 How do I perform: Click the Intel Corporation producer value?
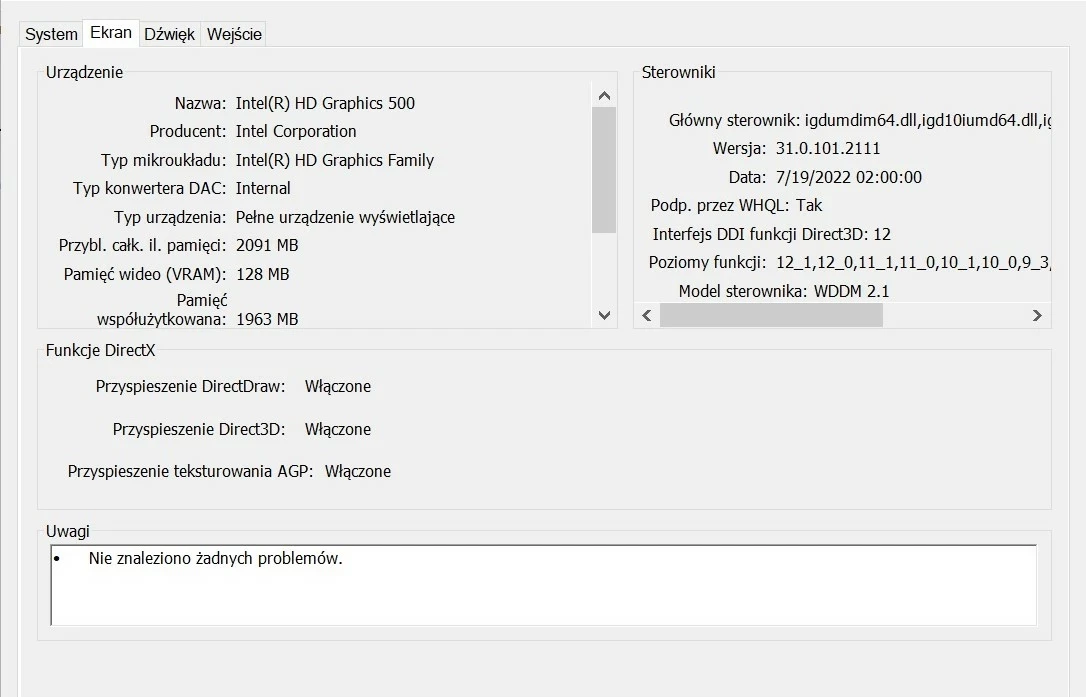point(296,131)
